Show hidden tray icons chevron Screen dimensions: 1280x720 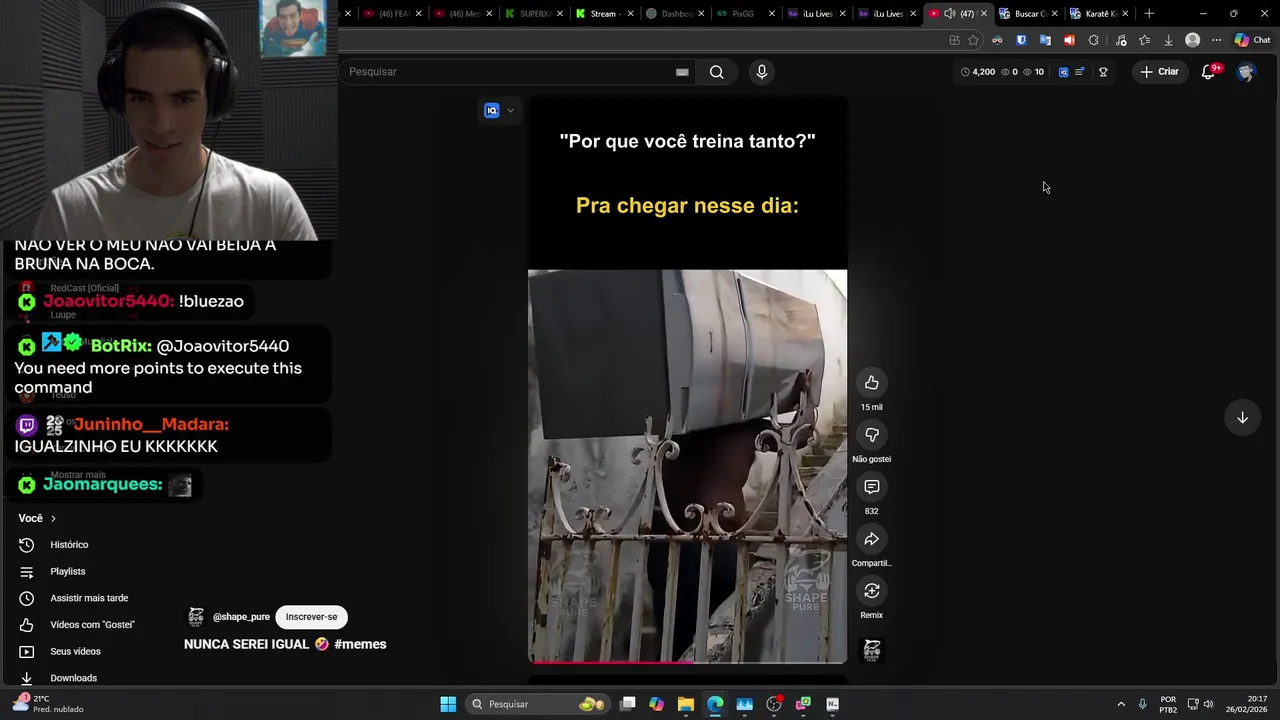(x=1121, y=704)
